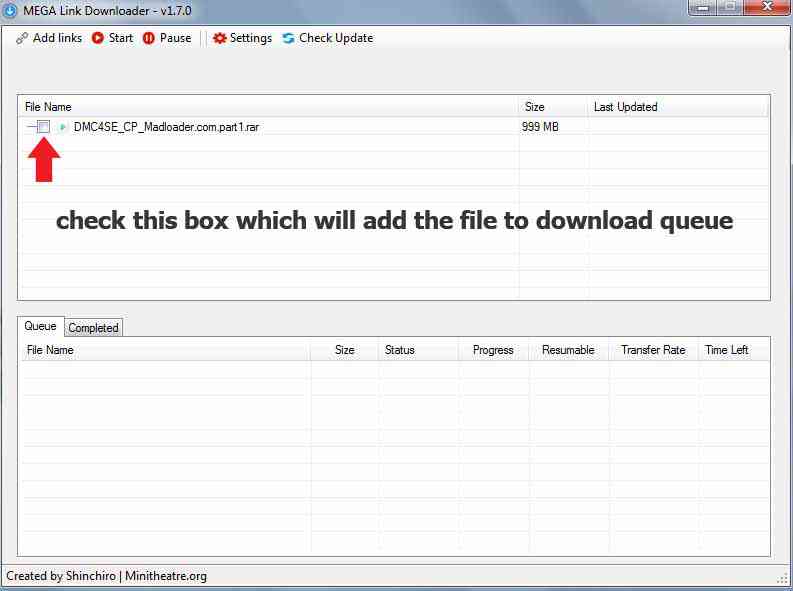Image resolution: width=793 pixels, height=591 pixels.
Task: Click the Last Updated column header
Action: [x=678, y=107]
